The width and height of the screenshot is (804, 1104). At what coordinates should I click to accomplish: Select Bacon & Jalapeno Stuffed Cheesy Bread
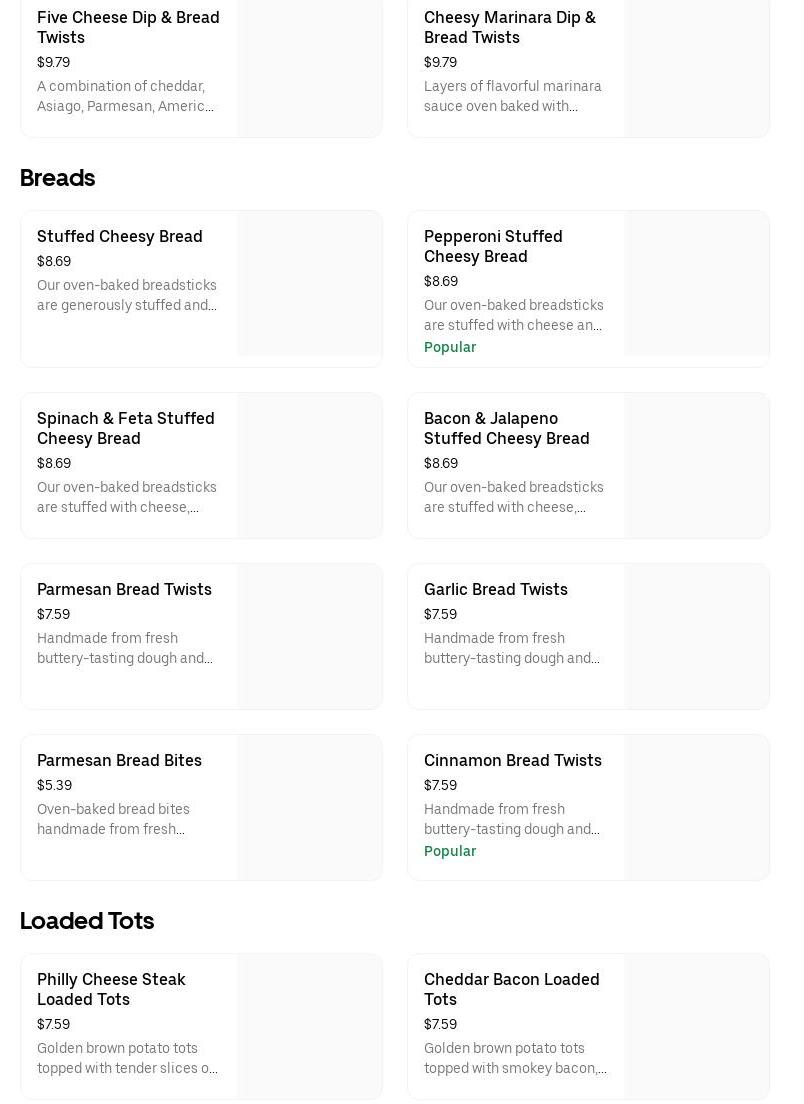507,428
